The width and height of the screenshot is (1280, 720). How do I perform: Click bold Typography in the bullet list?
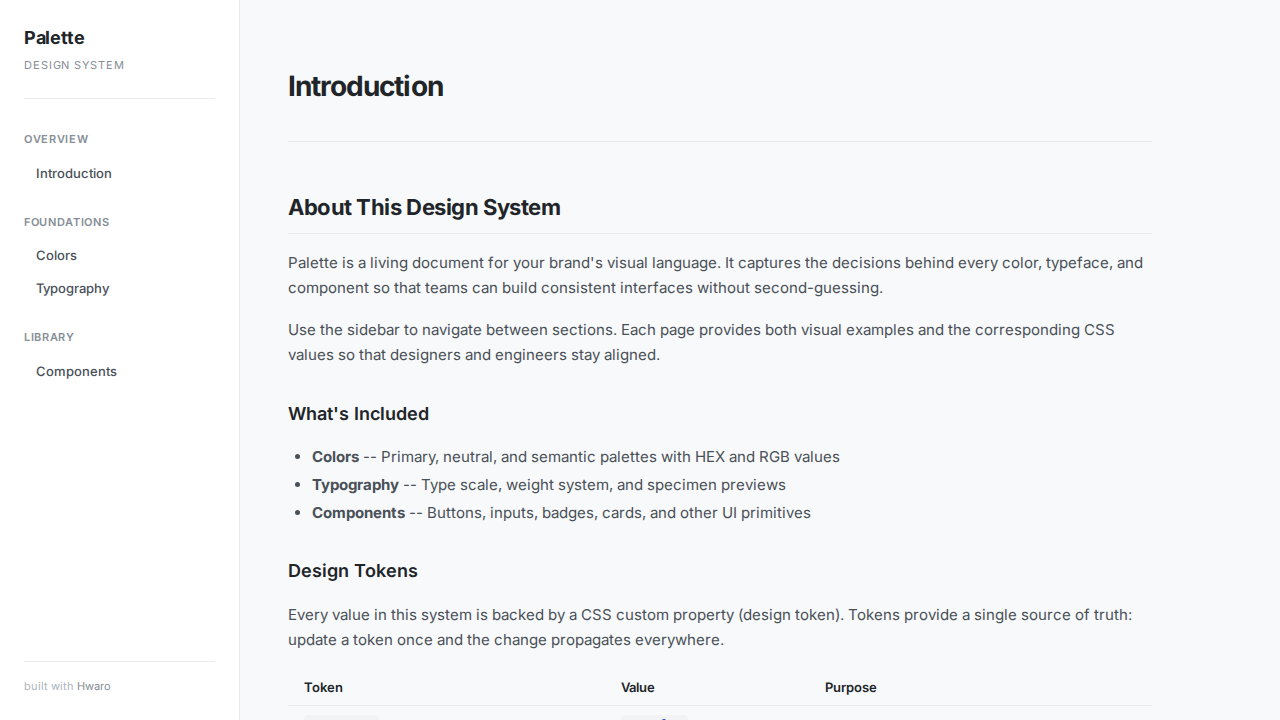[355, 485]
